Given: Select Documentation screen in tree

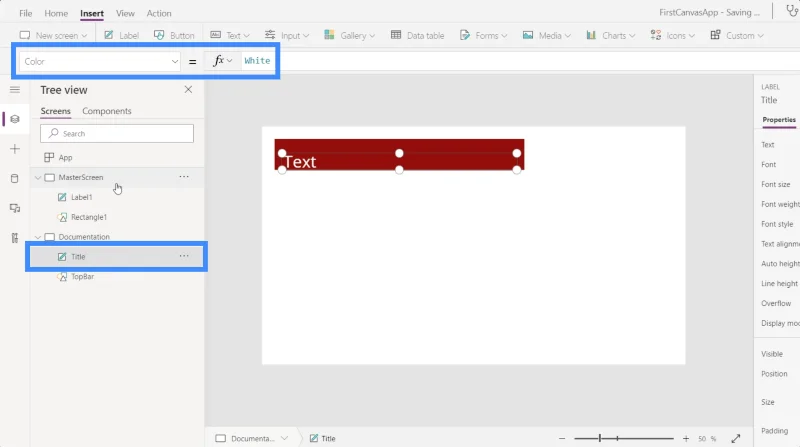Looking at the screenshot, I should click(x=84, y=237).
